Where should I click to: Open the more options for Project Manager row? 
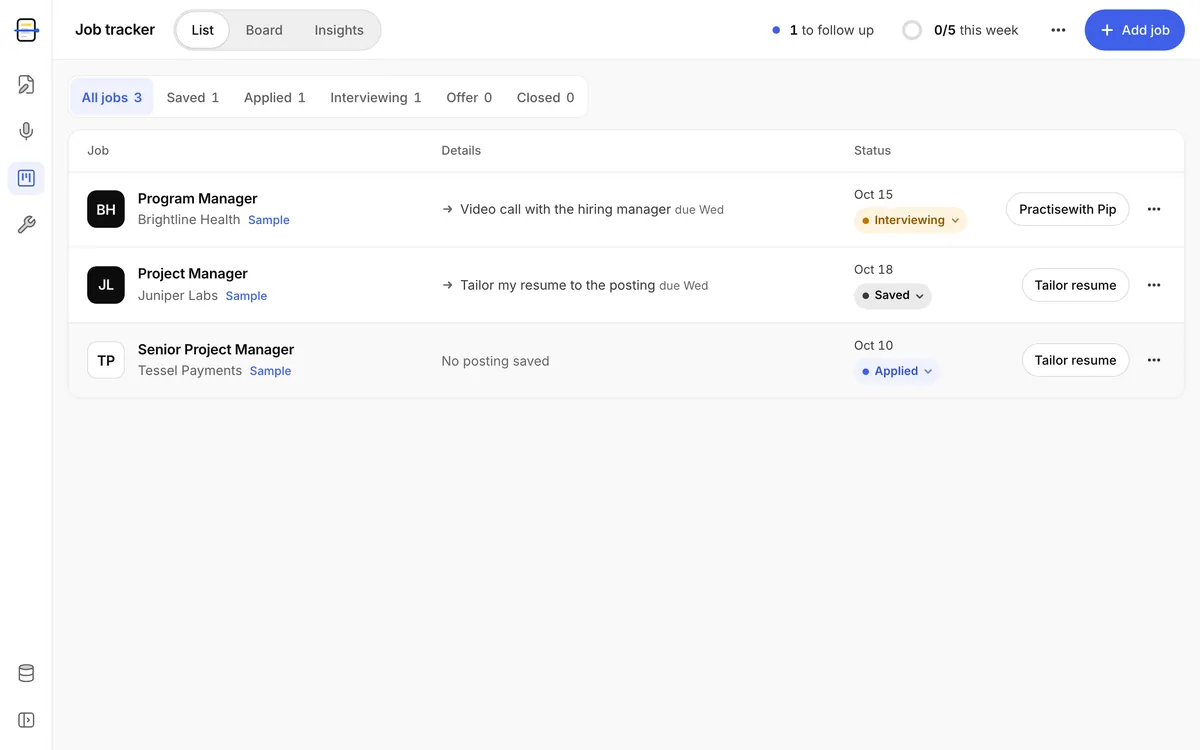coord(1154,285)
